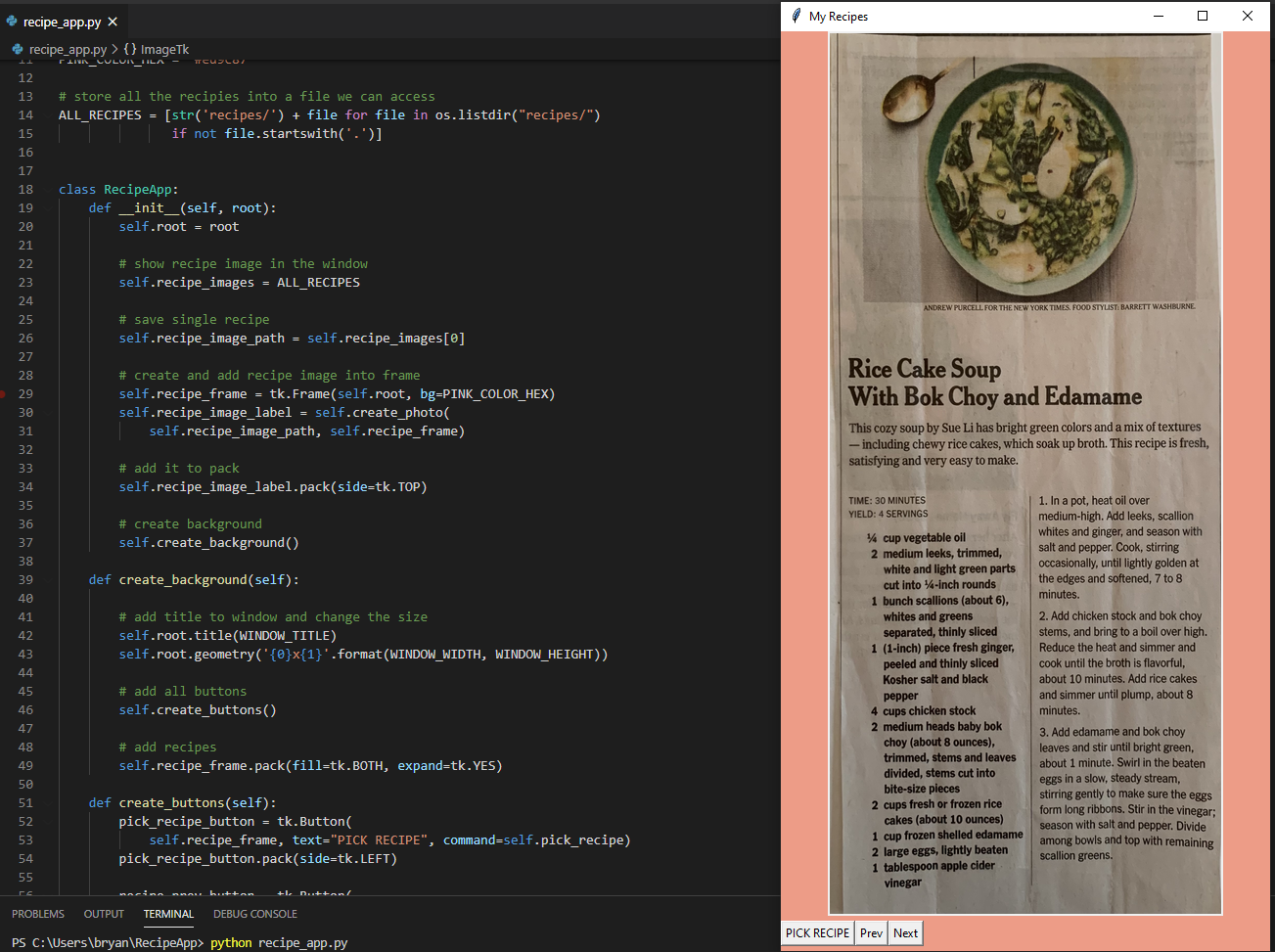Screen dimensions: 1275x952
Task: Click the 'def __init__(self, root):' line
Action: (183, 208)
